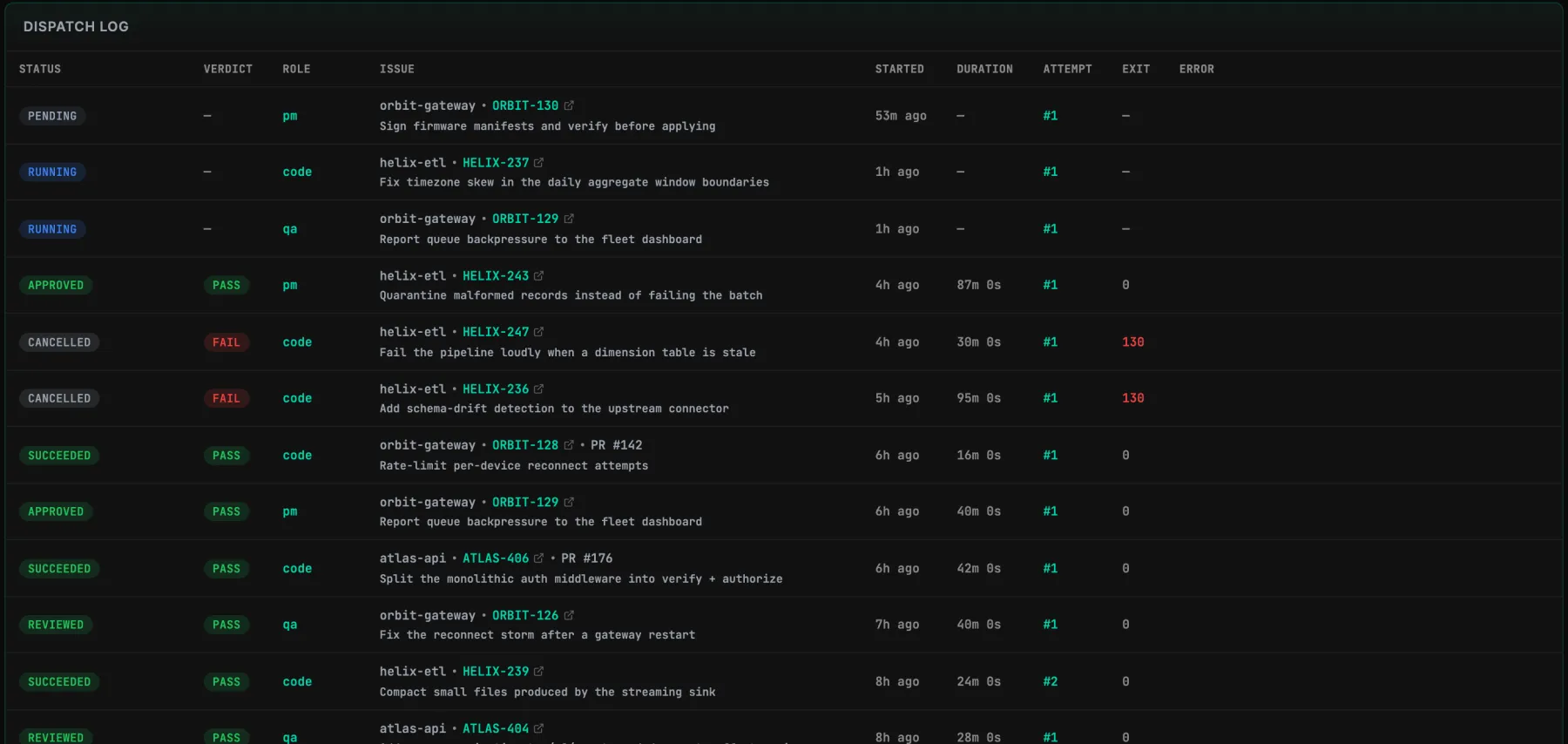Click the DISPATCH LOG panel title
This screenshot has width=1568, height=744.
[x=76, y=27]
